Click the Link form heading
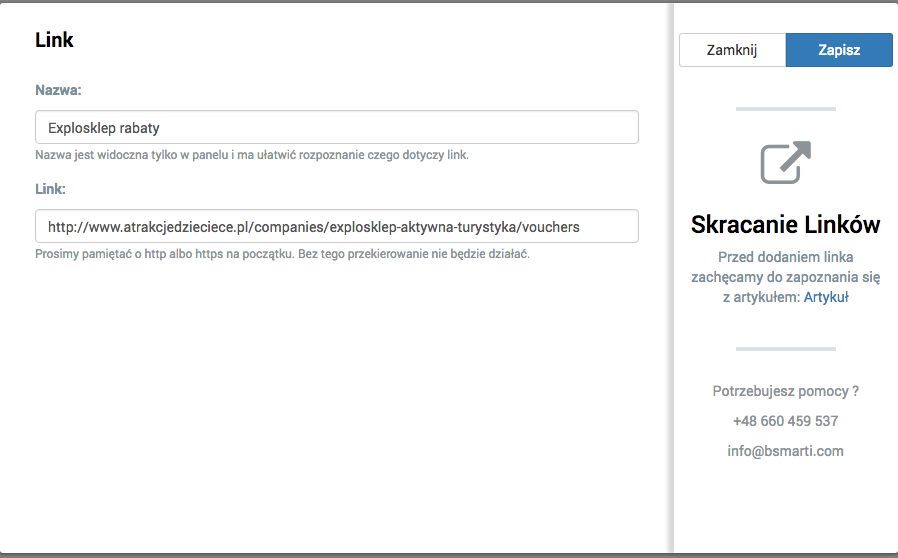The height and width of the screenshot is (558, 898). [54, 40]
